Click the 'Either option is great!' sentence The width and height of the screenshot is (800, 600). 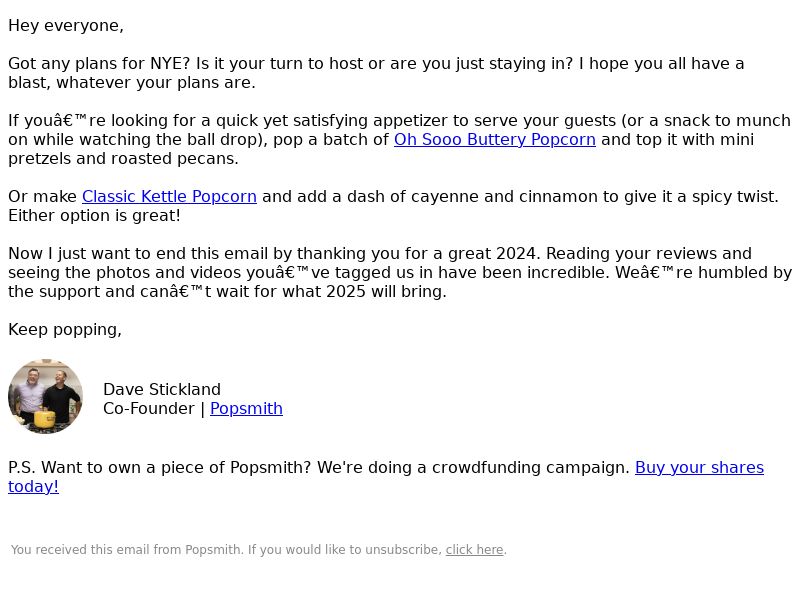[94, 216]
